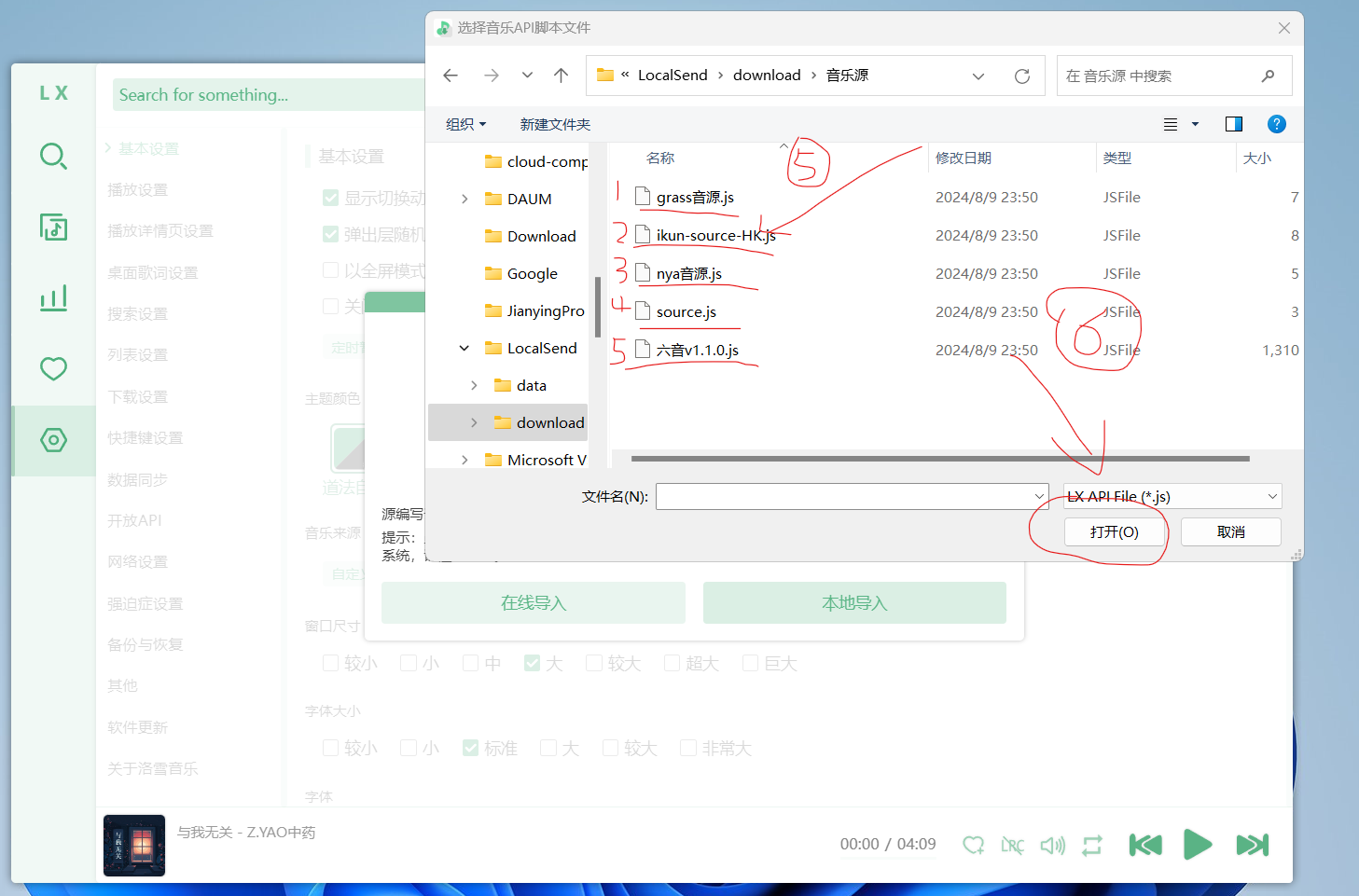Click the 本地导入 button

point(854,602)
